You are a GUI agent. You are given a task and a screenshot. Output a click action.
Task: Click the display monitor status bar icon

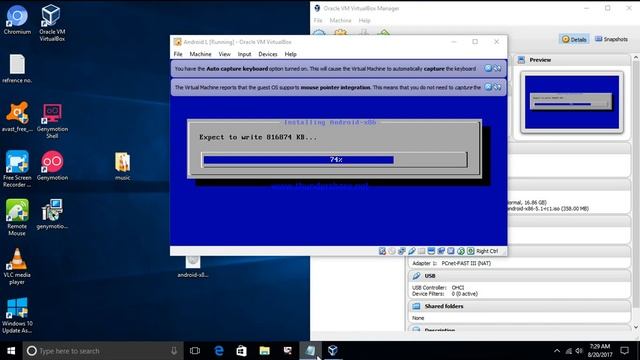(431, 251)
